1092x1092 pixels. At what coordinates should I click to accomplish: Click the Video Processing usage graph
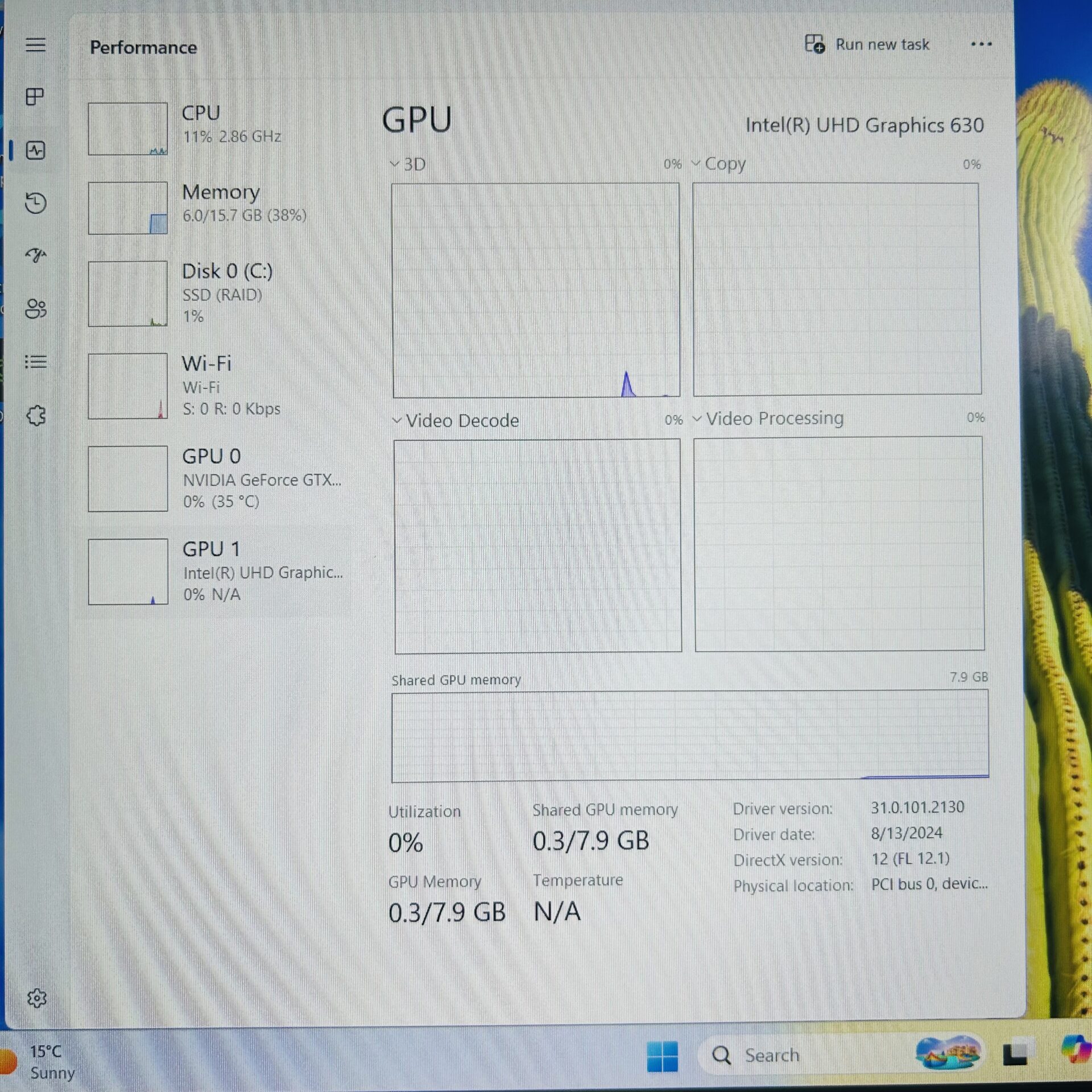(839, 544)
